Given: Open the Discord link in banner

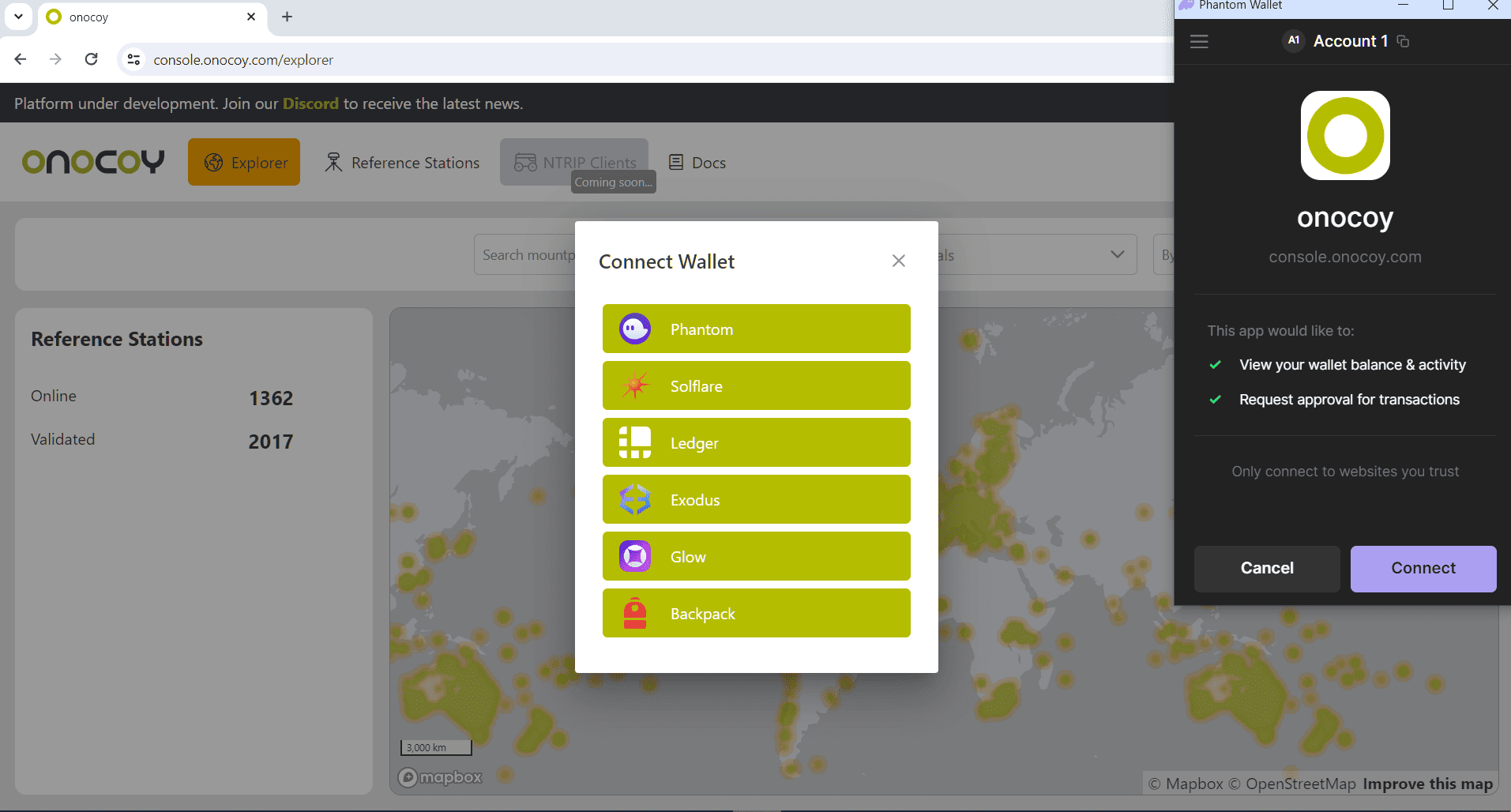Looking at the screenshot, I should [x=310, y=103].
